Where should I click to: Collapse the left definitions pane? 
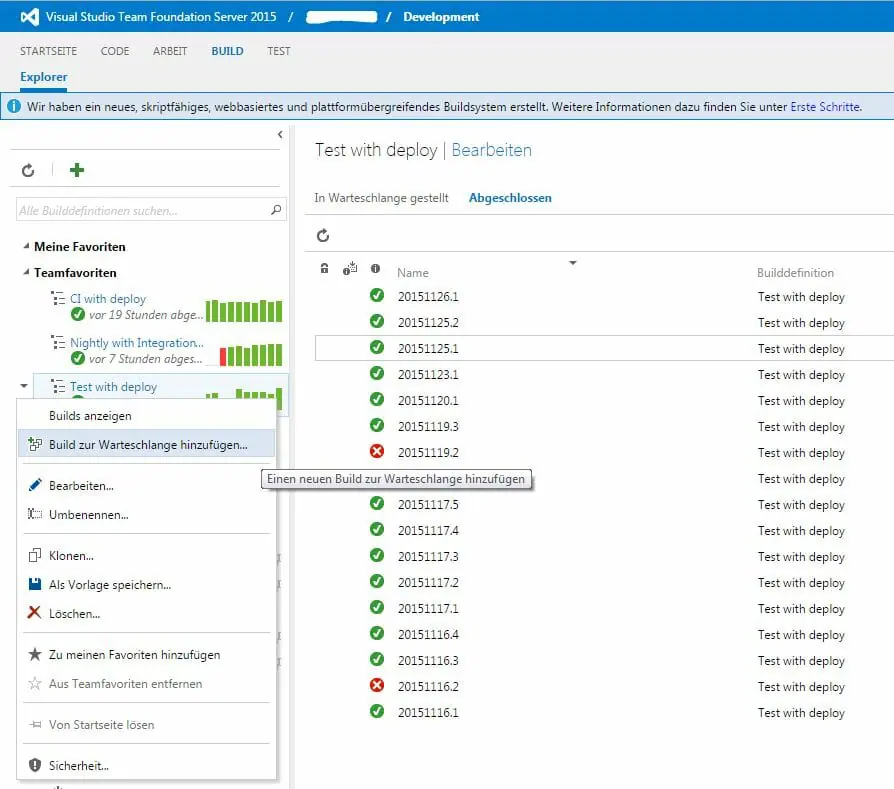(280, 135)
